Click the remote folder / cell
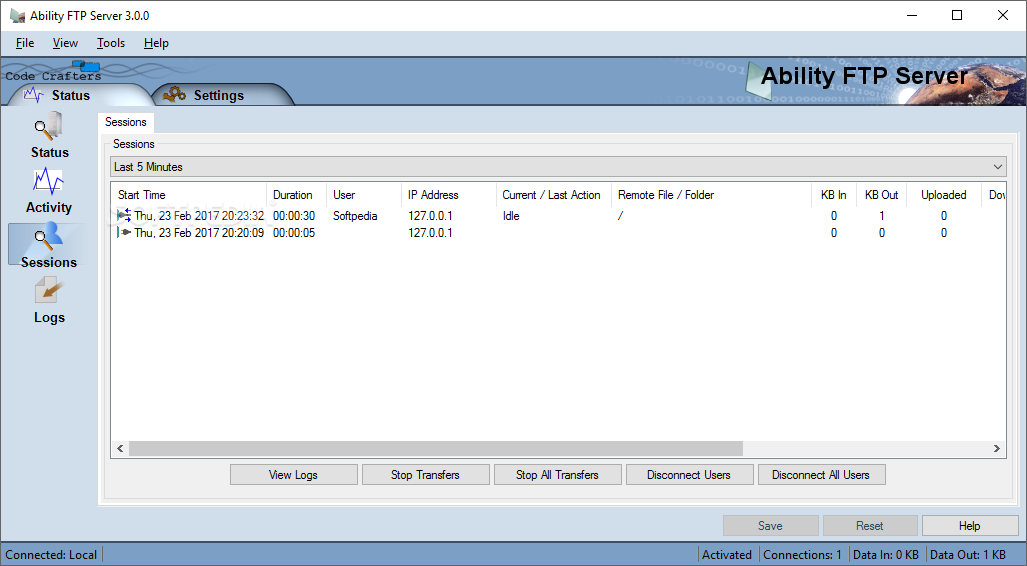The height and width of the screenshot is (566, 1027). pyautogui.click(x=620, y=216)
